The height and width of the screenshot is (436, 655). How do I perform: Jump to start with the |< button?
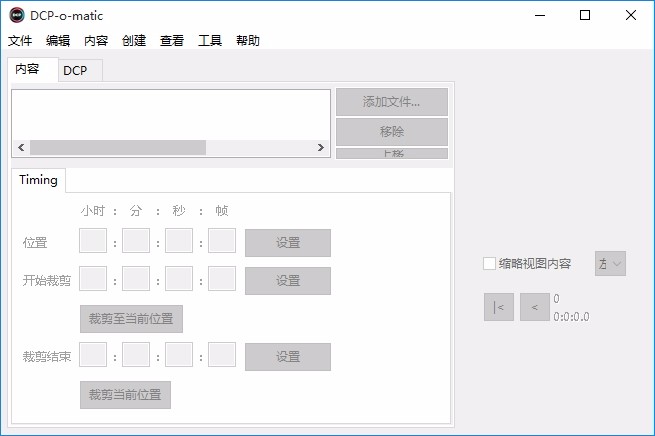[x=499, y=307]
